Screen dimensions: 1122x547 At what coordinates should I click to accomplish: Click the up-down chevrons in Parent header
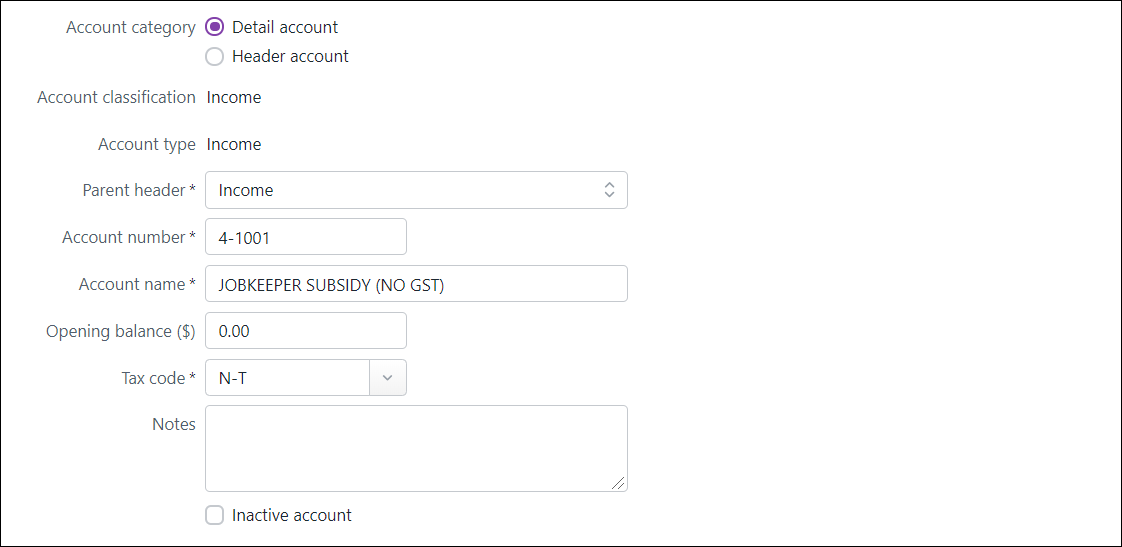pos(609,190)
